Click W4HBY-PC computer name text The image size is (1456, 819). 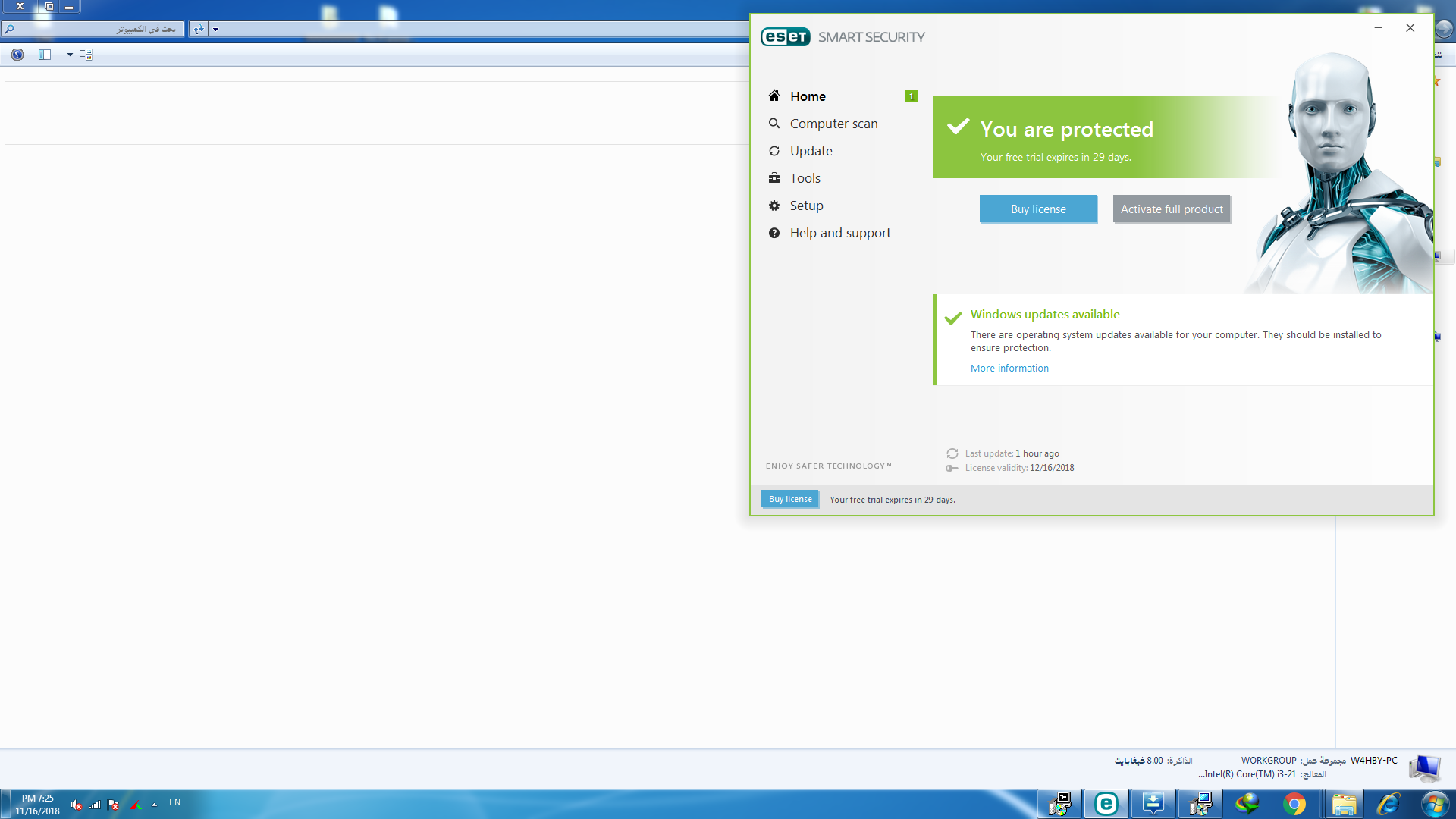(1373, 761)
